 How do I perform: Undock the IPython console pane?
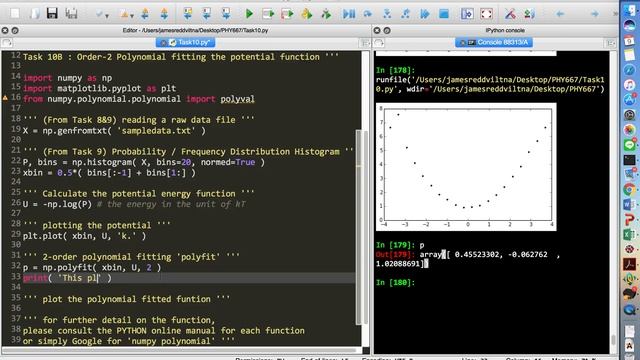pos(387,30)
